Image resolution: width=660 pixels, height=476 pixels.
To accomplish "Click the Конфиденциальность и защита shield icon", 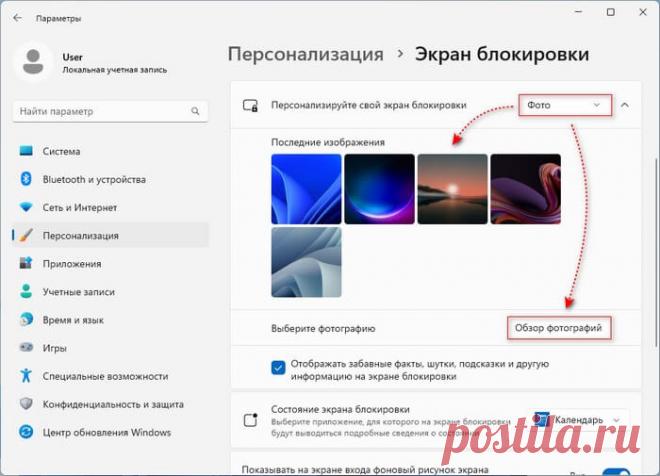I will [26, 404].
